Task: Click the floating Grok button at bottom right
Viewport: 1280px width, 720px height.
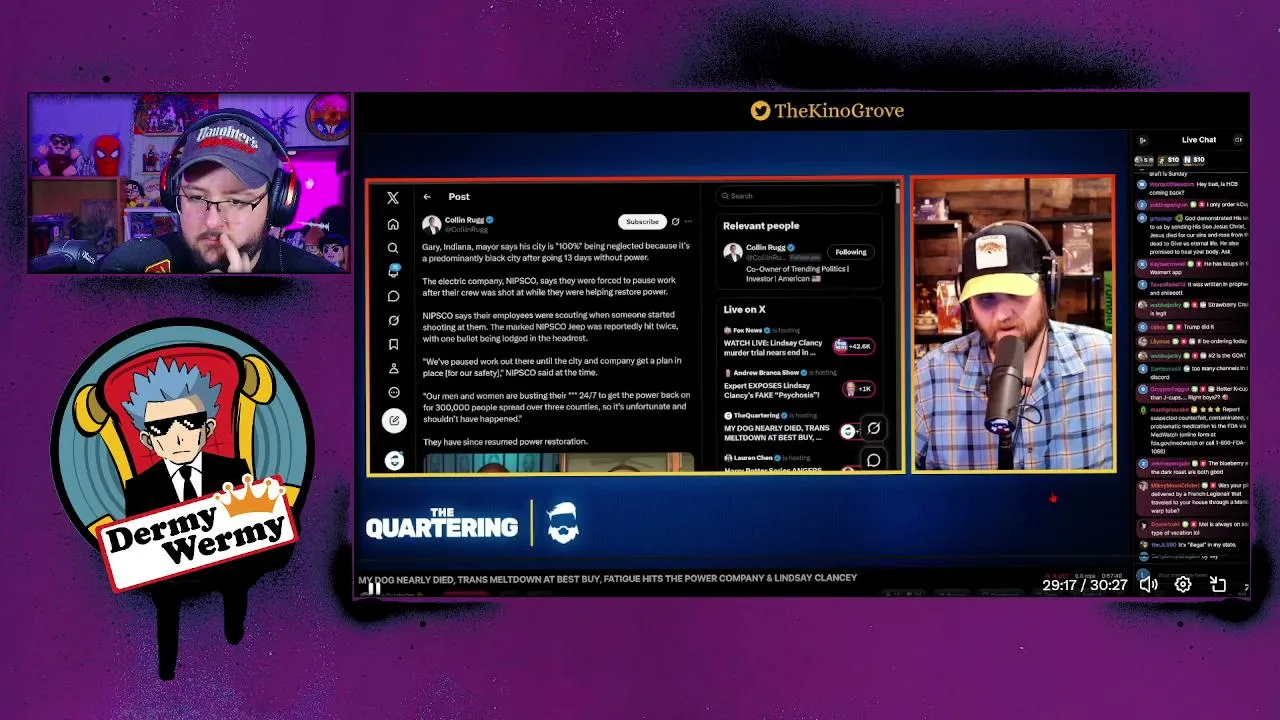Action: [873, 428]
